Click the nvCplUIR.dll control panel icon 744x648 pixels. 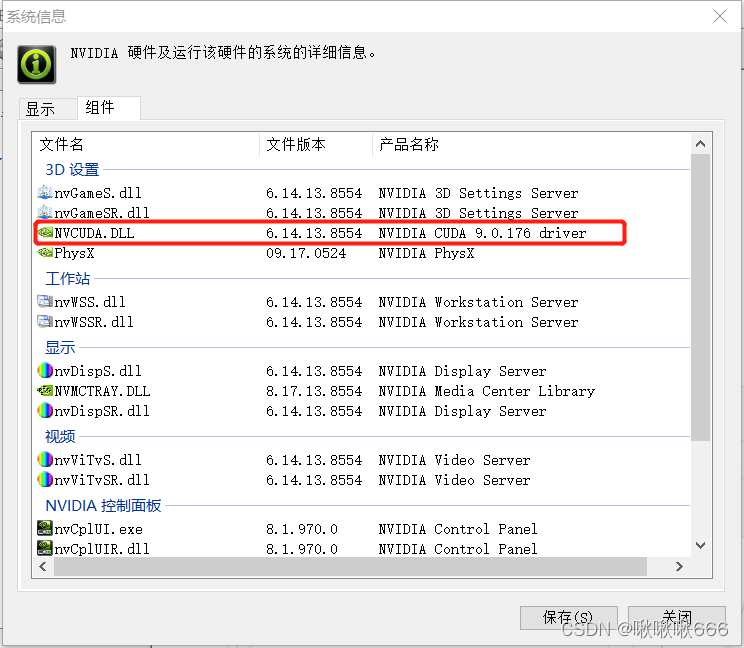(45, 548)
